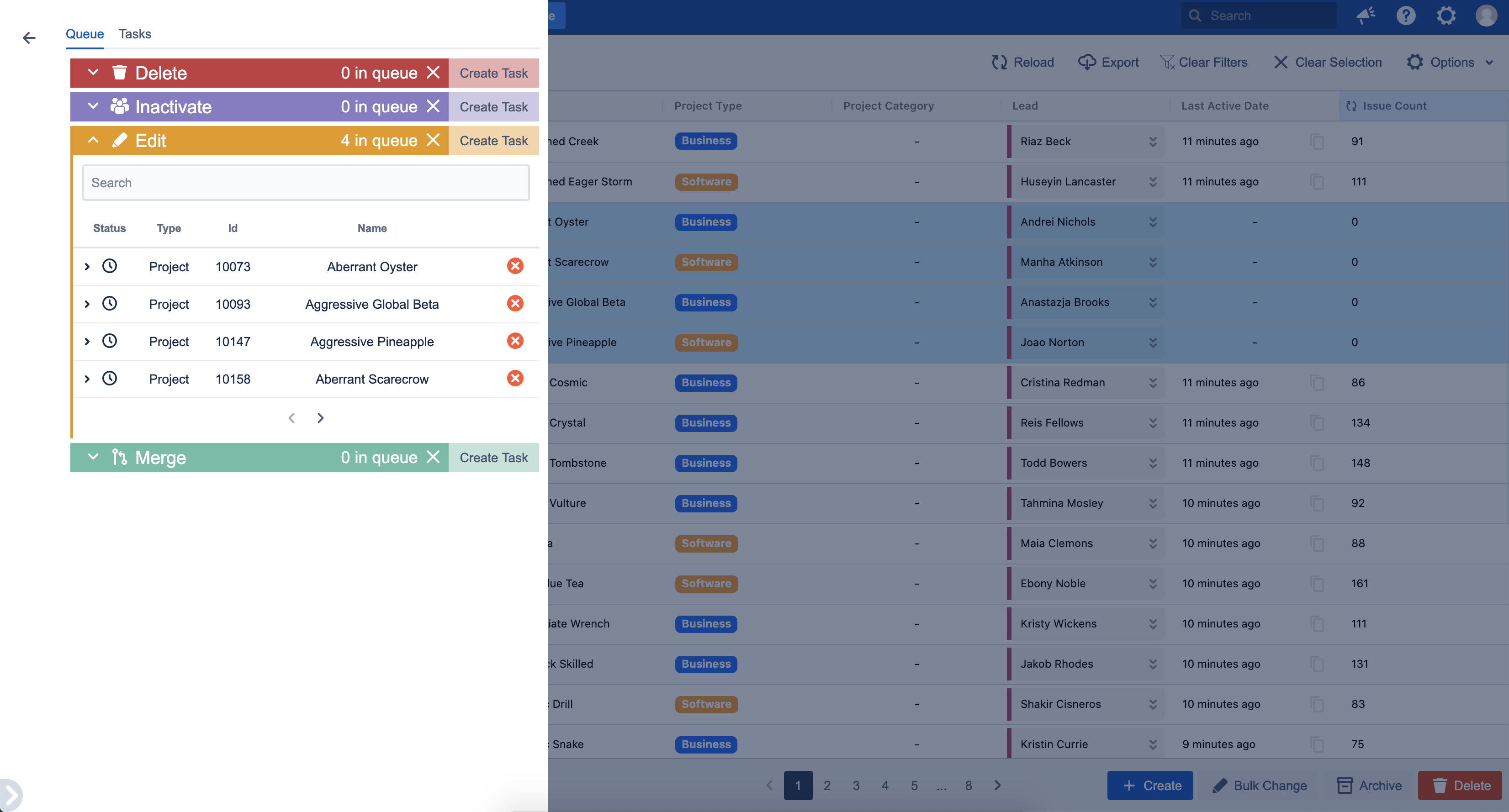Remove Aggressive Pineapple from the queue
Viewport: 1509px width, 812px height.
[x=515, y=341]
